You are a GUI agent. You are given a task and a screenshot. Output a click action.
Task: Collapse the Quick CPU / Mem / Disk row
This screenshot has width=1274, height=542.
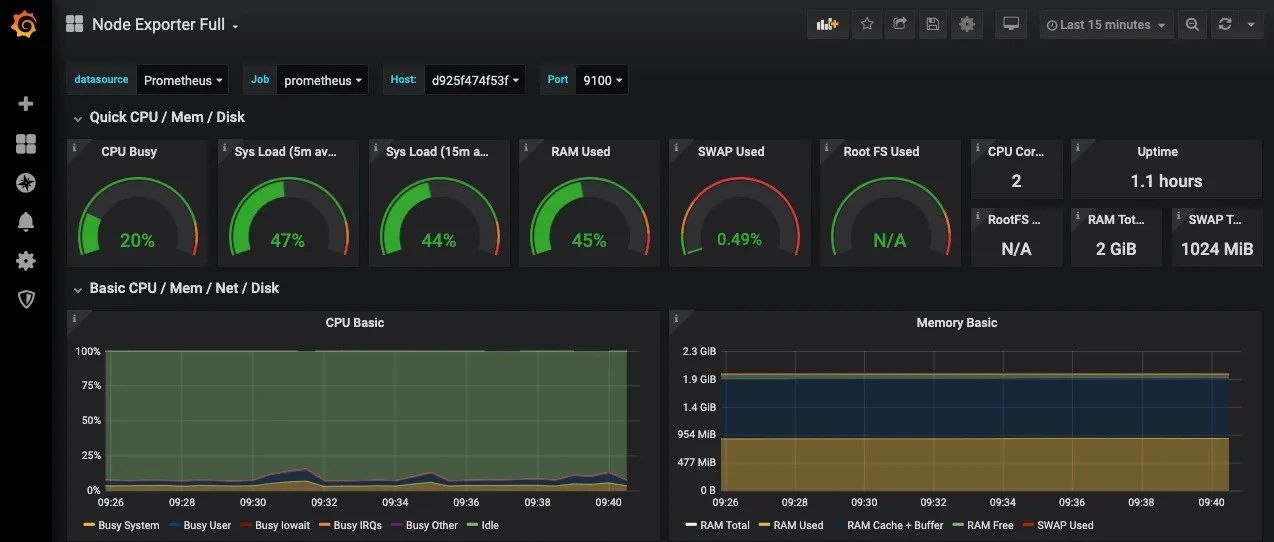158,117
